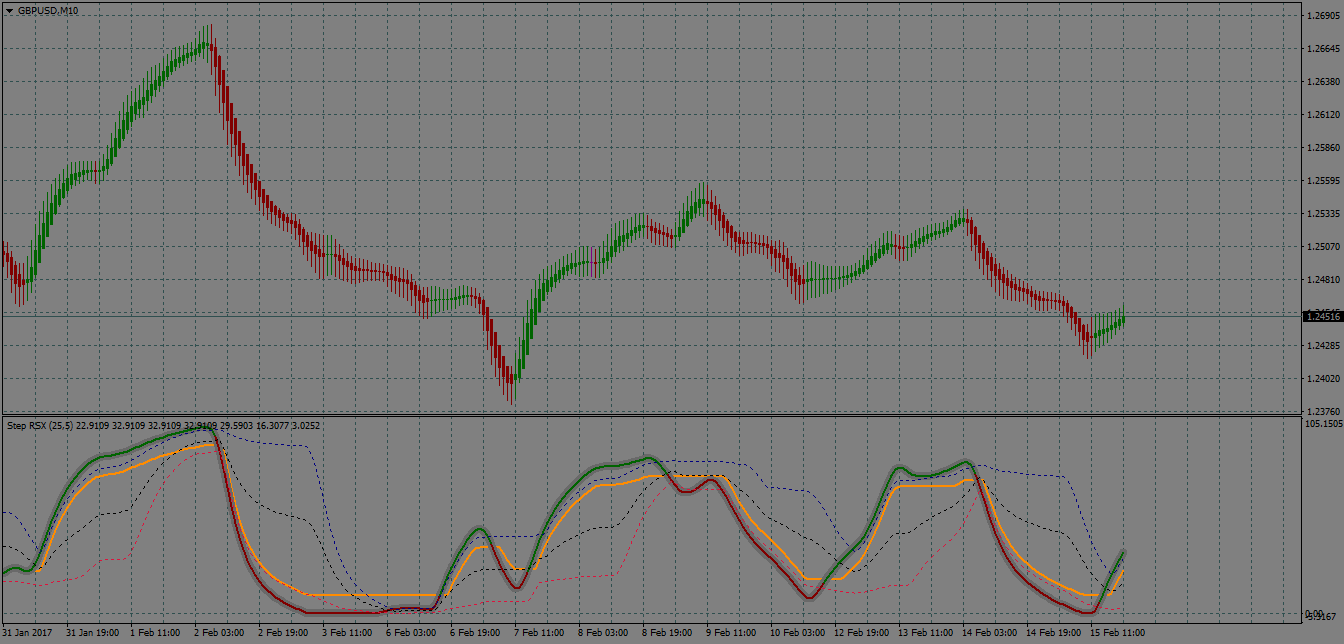
Task: Click price level 1.24810 on the axis
Action: click(1324, 279)
